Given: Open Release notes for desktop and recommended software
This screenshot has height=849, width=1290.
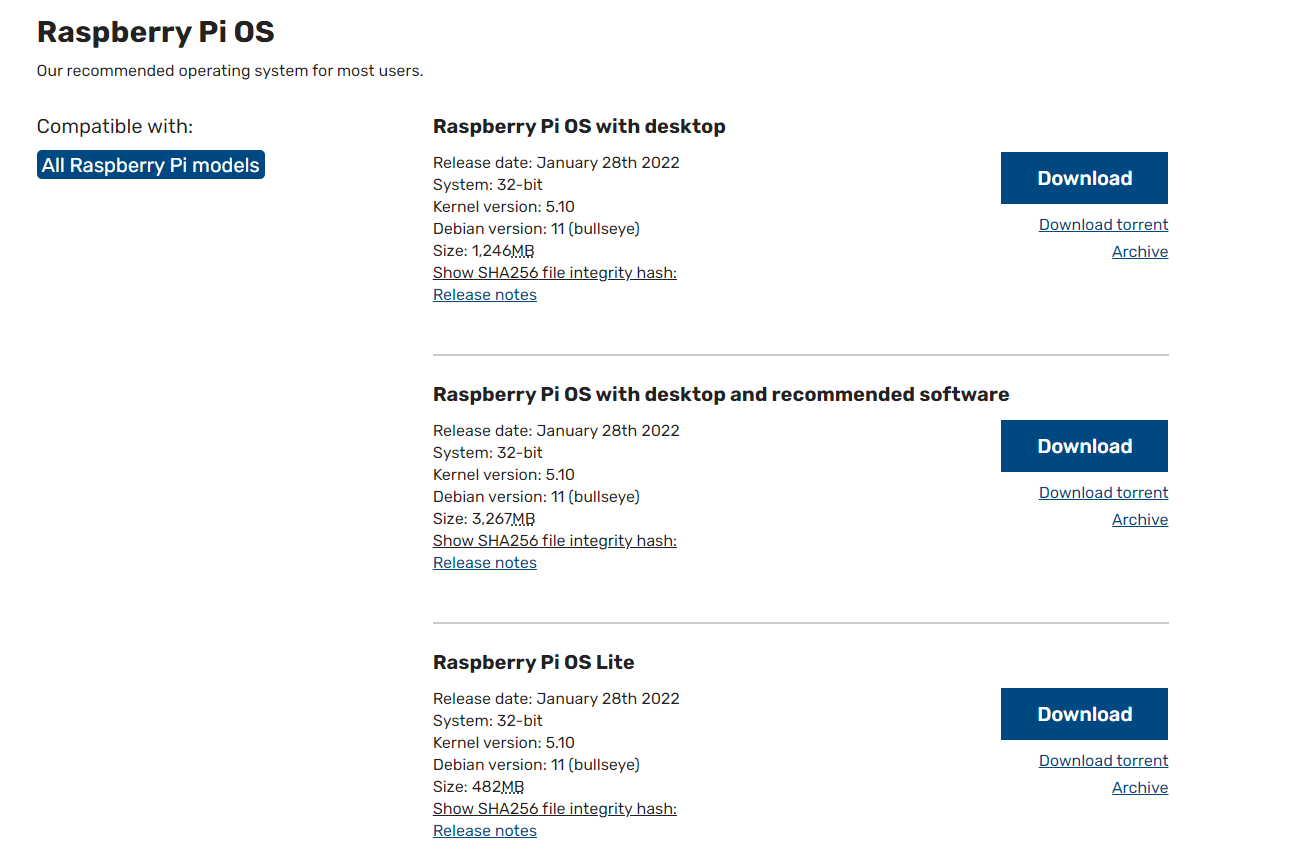Looking at the screenshot, I should [x=485, y=563].
